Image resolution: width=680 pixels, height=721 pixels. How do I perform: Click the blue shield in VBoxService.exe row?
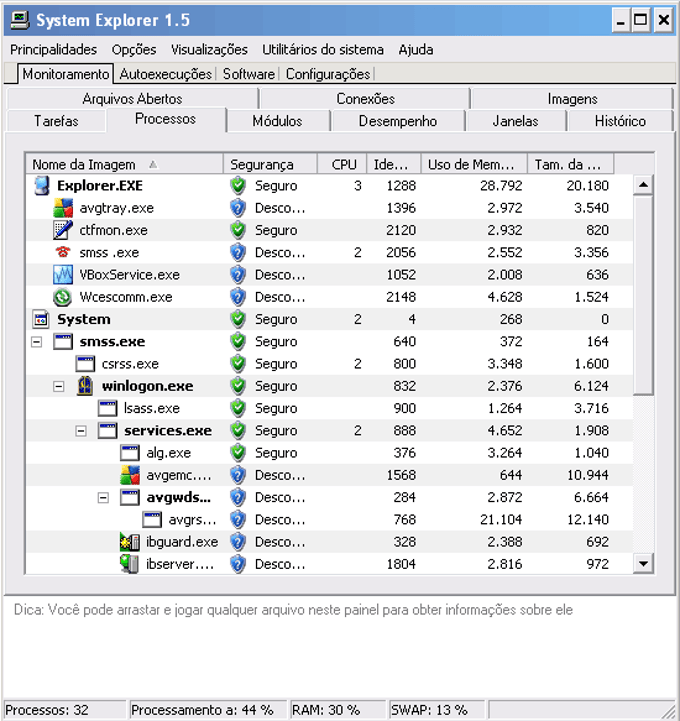pyautogui.click(x=238, y=275)
